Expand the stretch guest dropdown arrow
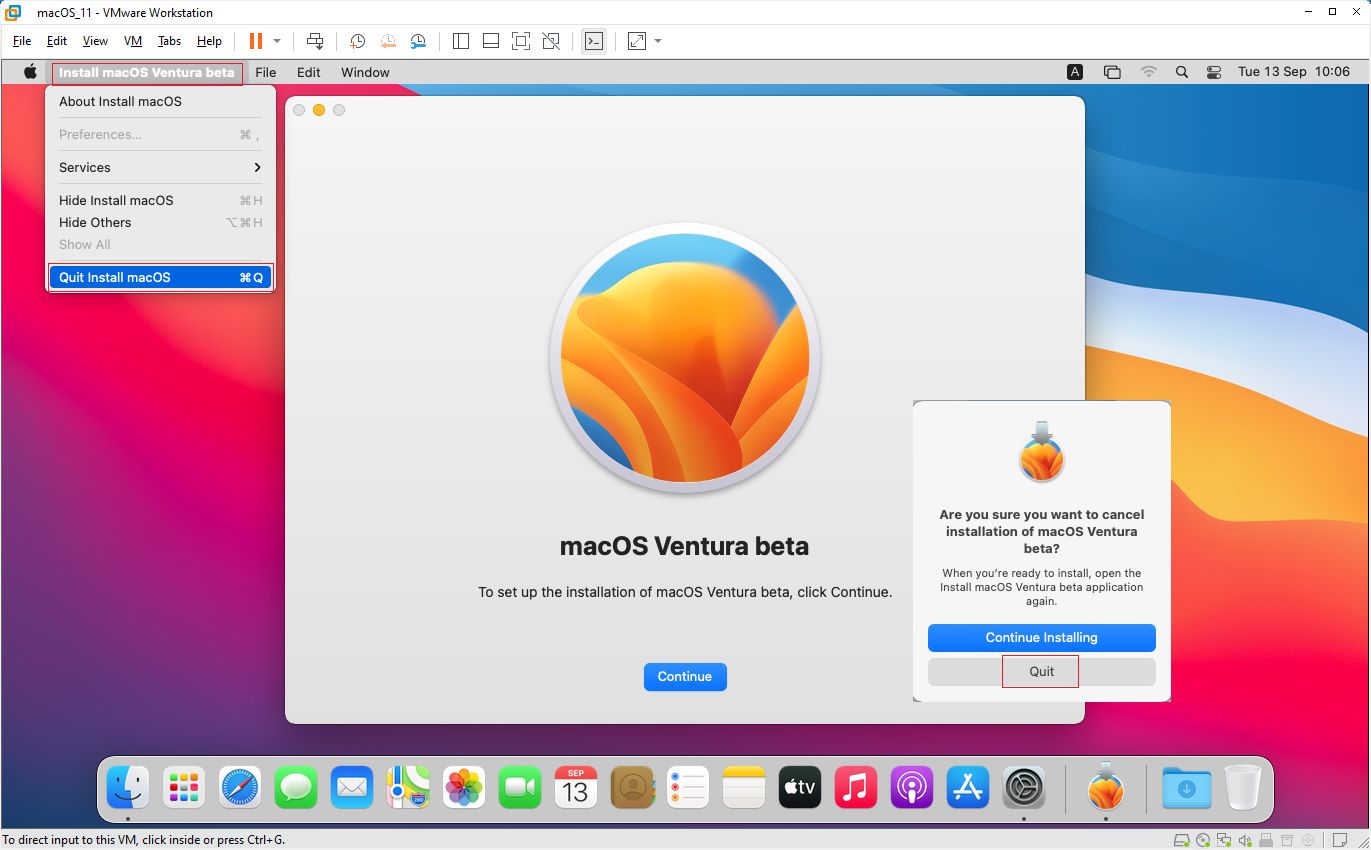The height and width of the screenshot is (850, 1371). point(658,41)
